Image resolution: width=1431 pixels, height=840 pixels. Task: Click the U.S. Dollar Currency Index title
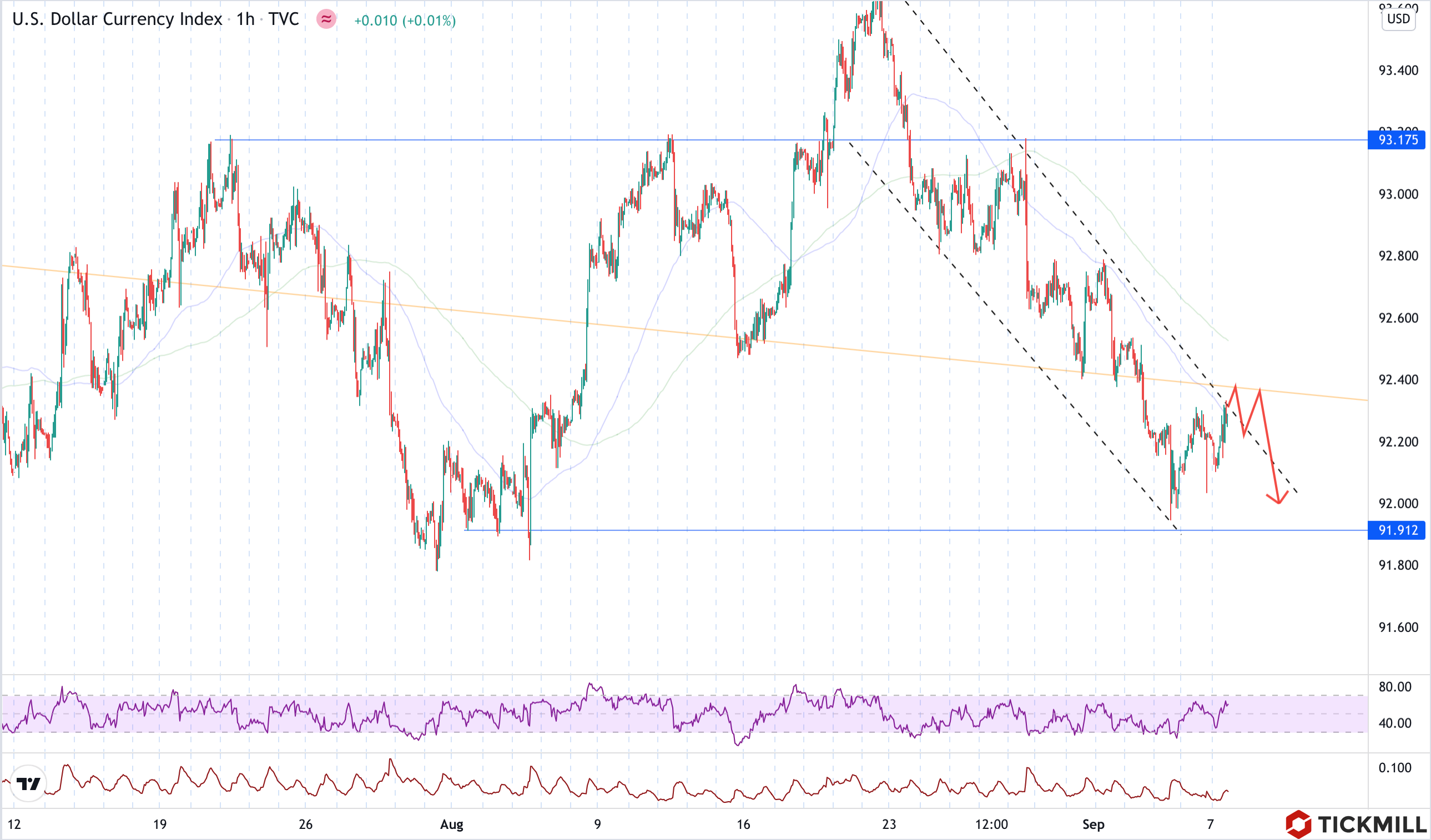point(117,19)
